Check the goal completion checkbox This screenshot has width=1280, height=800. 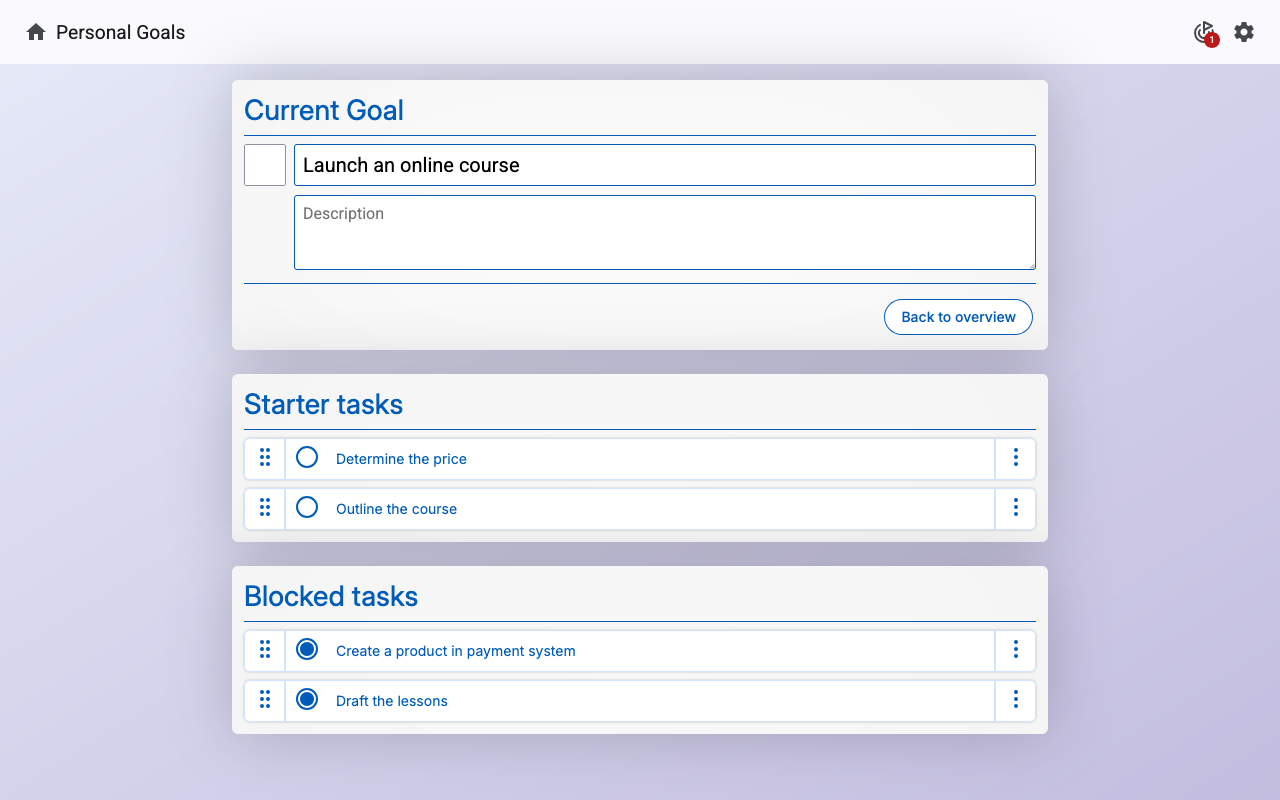point(265,164)
